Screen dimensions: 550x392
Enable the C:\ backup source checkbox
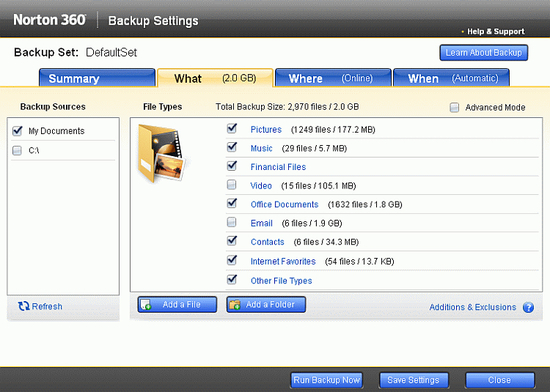17,150
